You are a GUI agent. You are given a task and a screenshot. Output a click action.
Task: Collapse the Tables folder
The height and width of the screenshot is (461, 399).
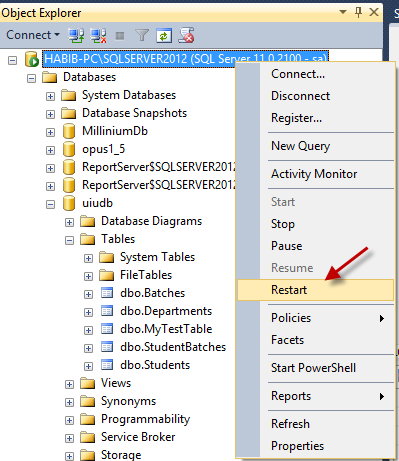(x=69, y=240)
